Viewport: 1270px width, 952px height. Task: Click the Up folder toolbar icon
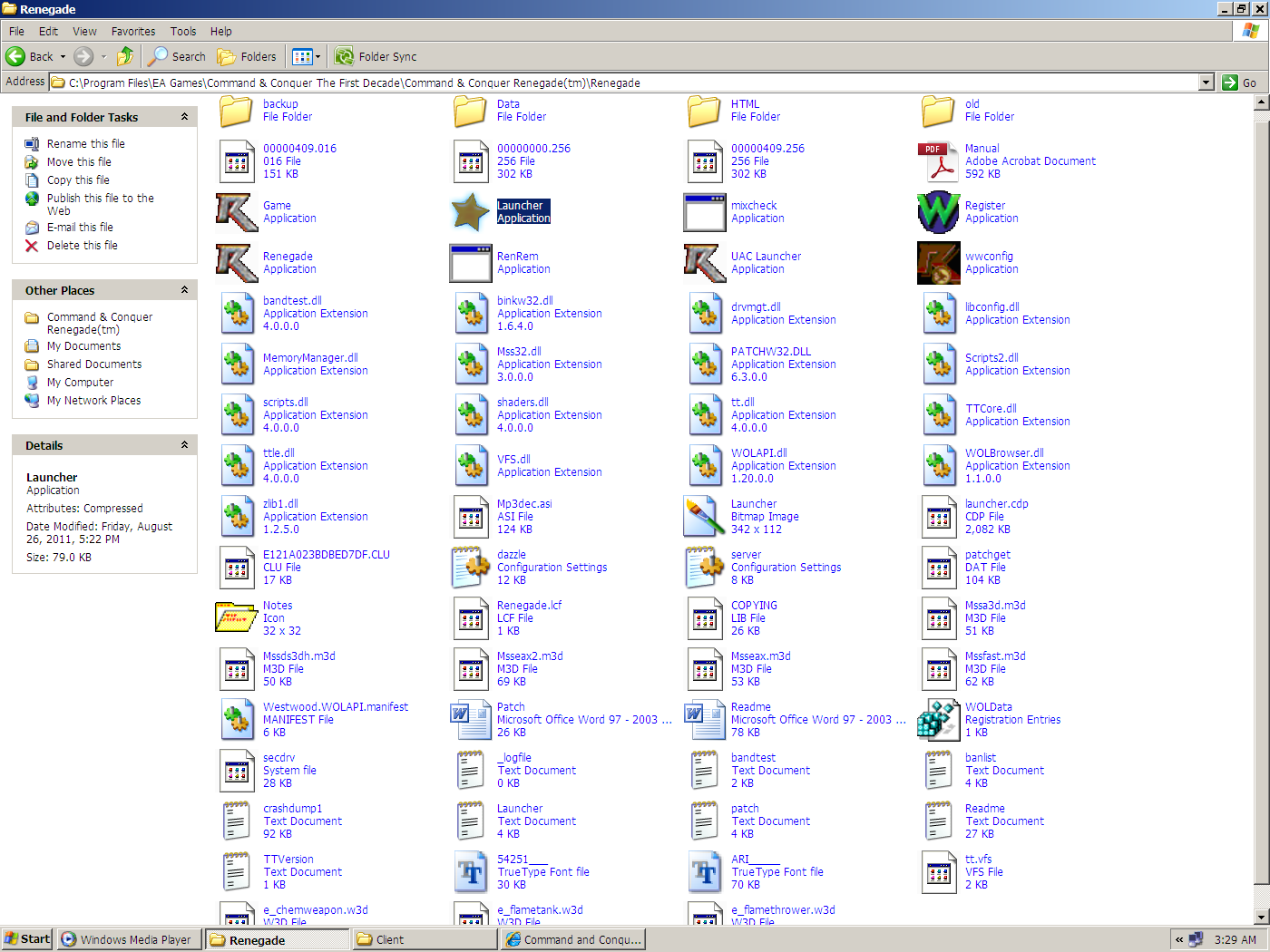(125, 56)
